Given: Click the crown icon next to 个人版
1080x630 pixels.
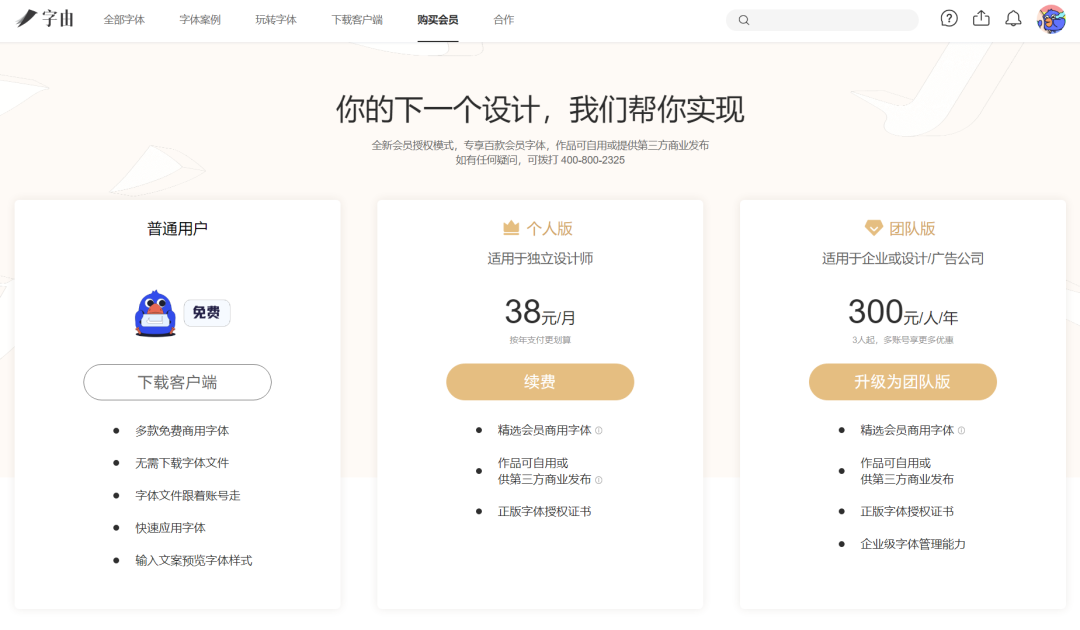Looking at the screenshot, I should 511,228.
